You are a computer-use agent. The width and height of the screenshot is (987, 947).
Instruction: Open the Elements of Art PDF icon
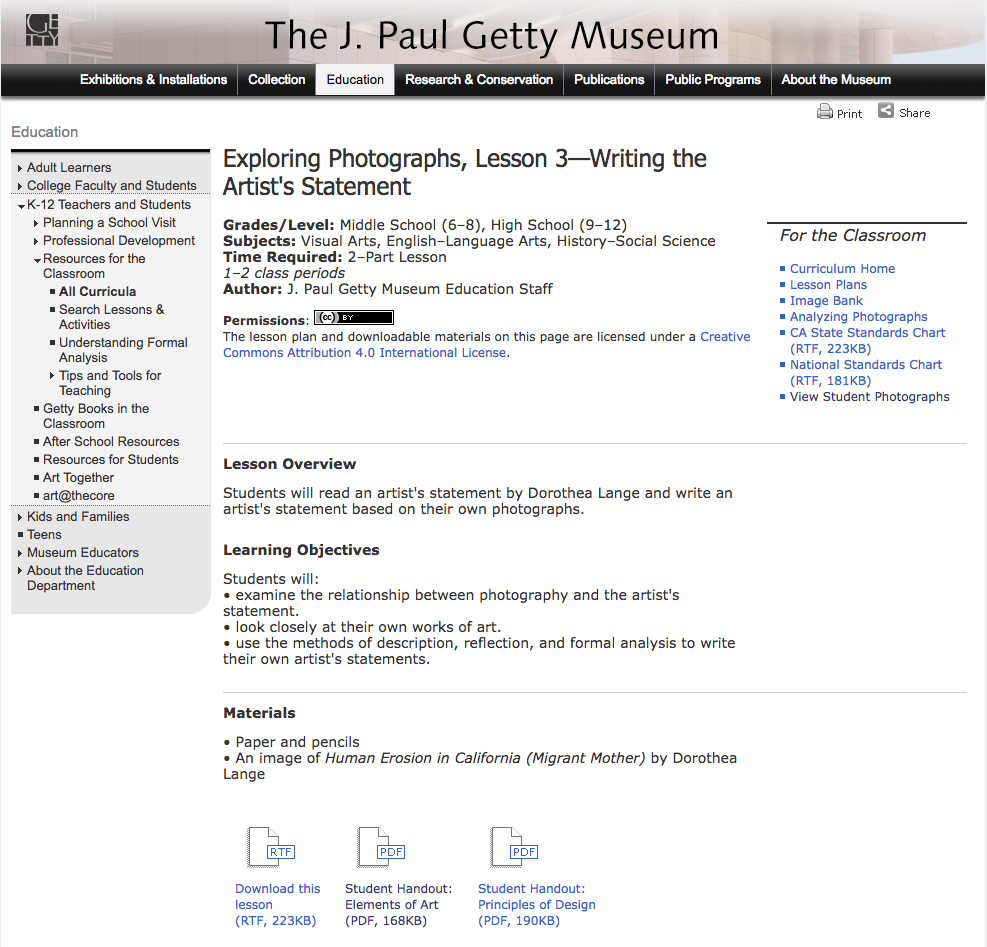(379, 846)
